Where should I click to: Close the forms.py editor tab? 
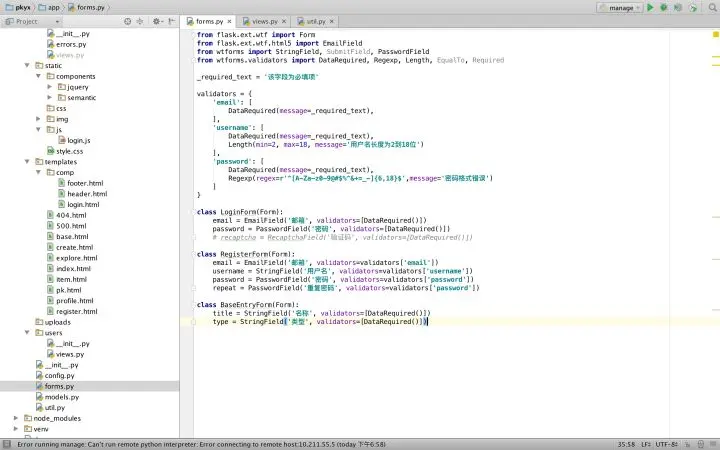tap(229, 22)
